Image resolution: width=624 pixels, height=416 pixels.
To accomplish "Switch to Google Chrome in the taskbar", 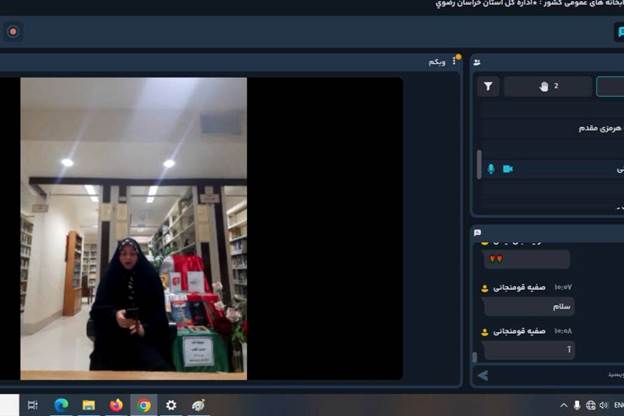I will pyautogui.click(x=144, y=405).
